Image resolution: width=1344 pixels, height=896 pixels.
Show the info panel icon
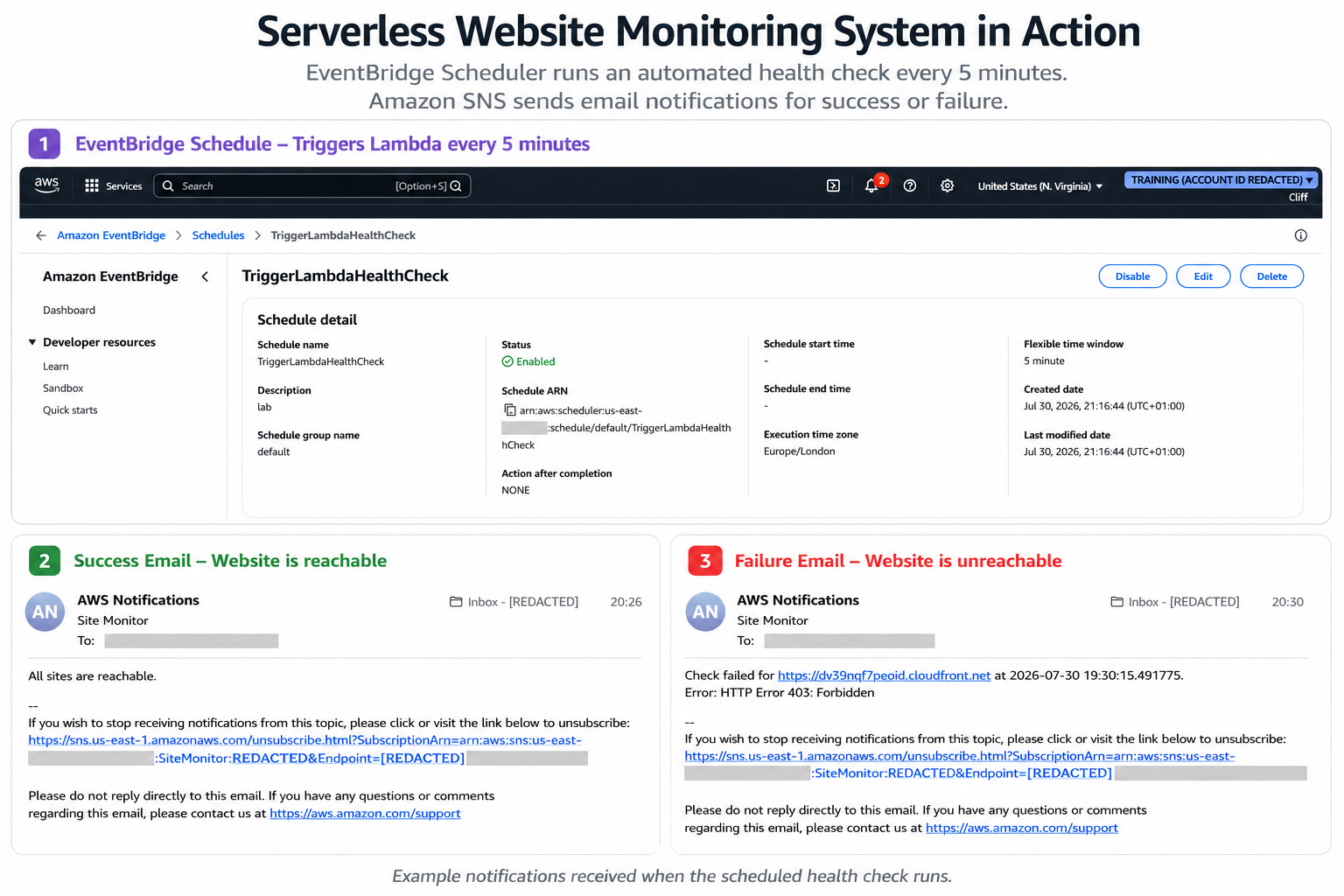click(x=1301, y=235)
